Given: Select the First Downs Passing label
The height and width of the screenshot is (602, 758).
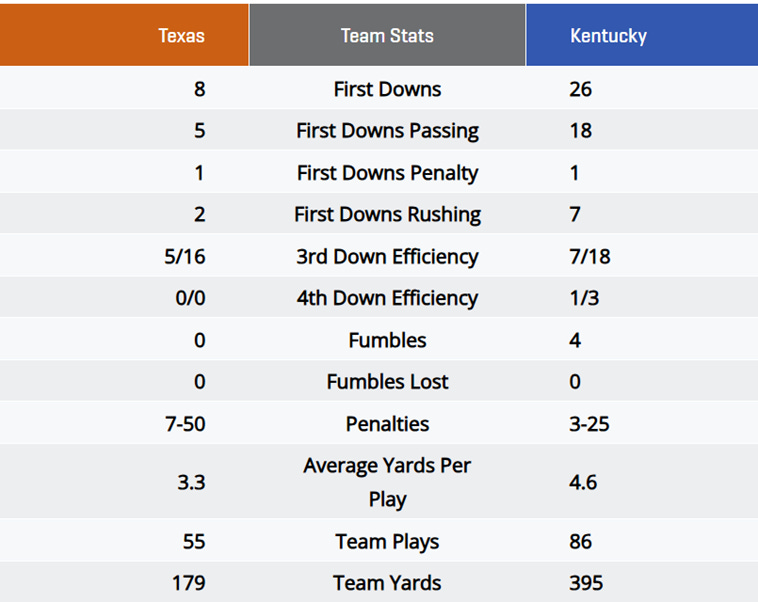Looking at the screenshot, I should (x=387, y=131).
